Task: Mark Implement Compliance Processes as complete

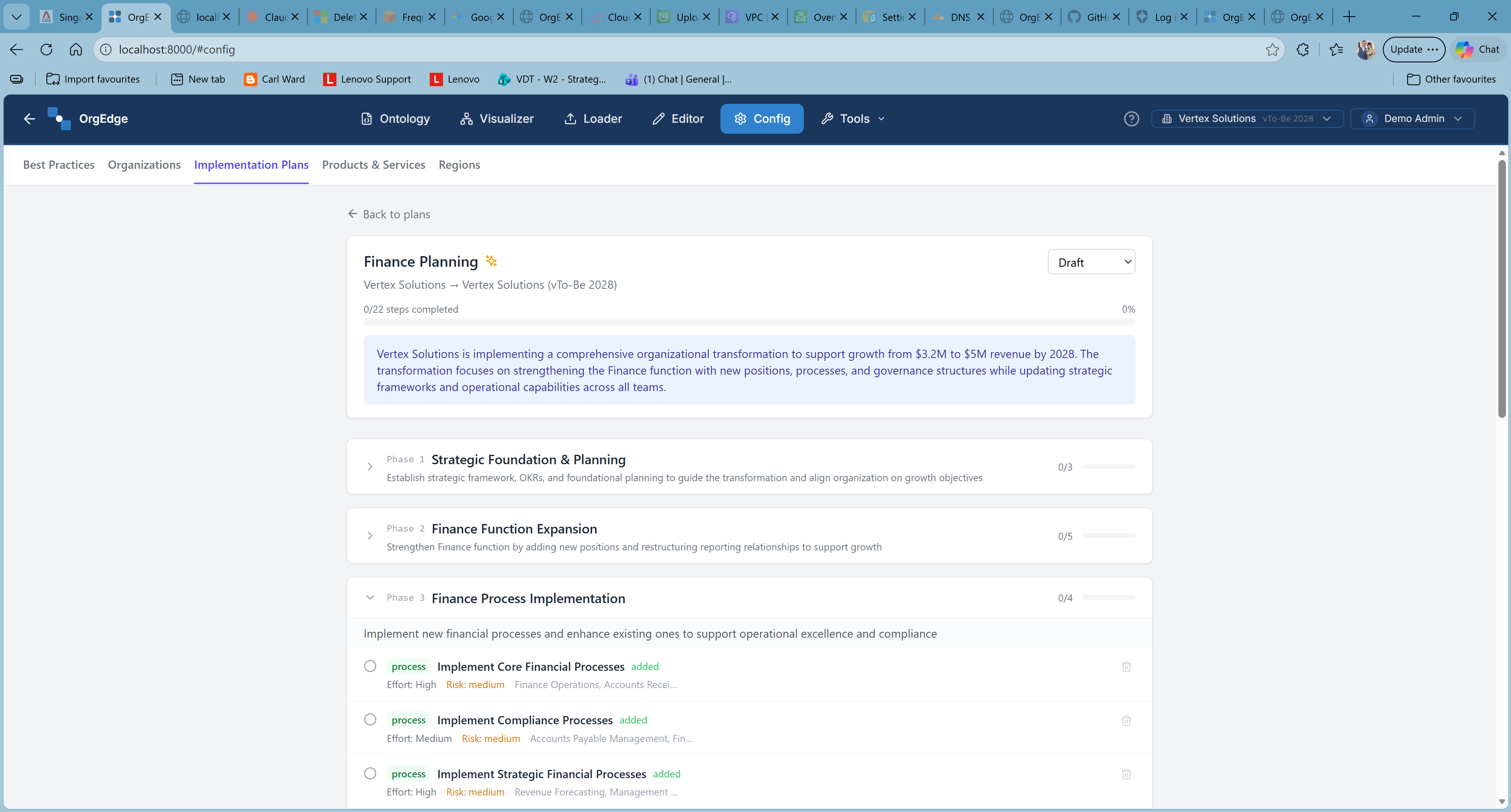Action: coord(369,720)
